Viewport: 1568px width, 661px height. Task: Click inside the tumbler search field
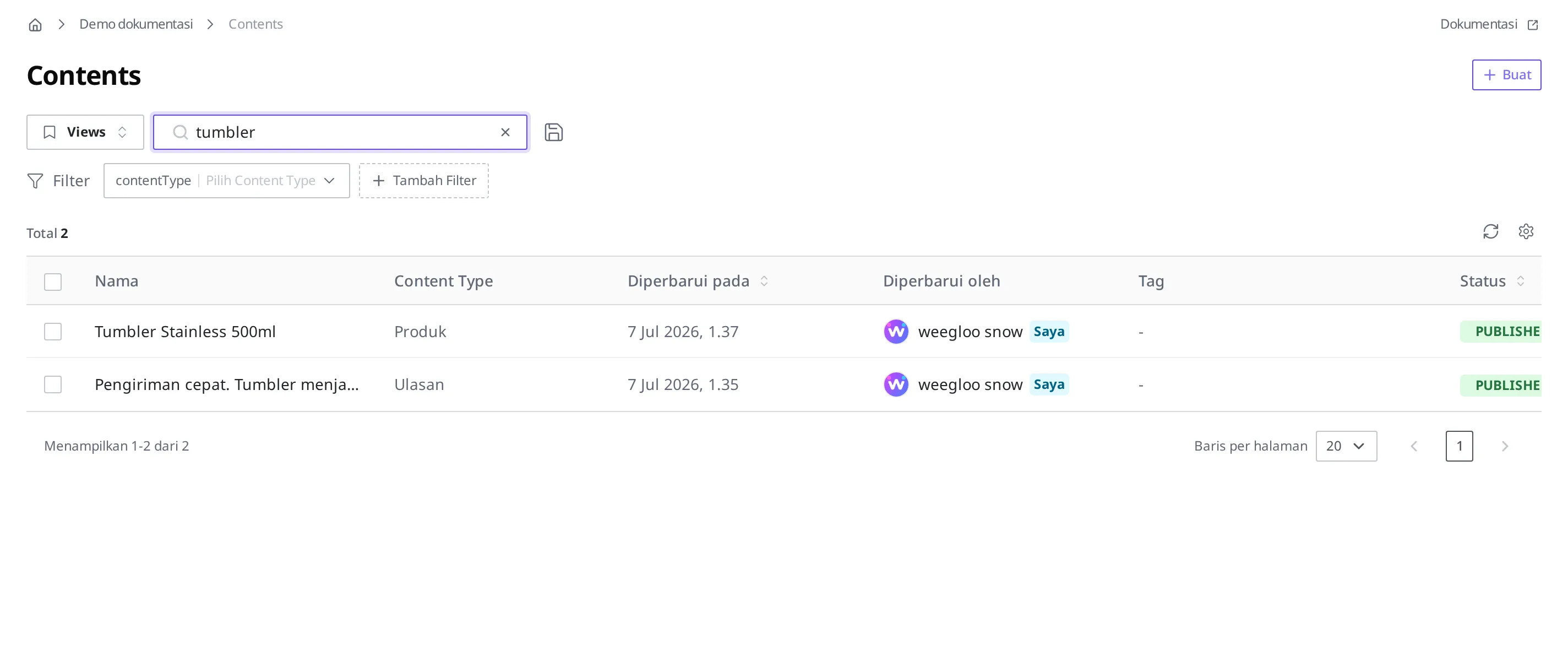point(340,132)
